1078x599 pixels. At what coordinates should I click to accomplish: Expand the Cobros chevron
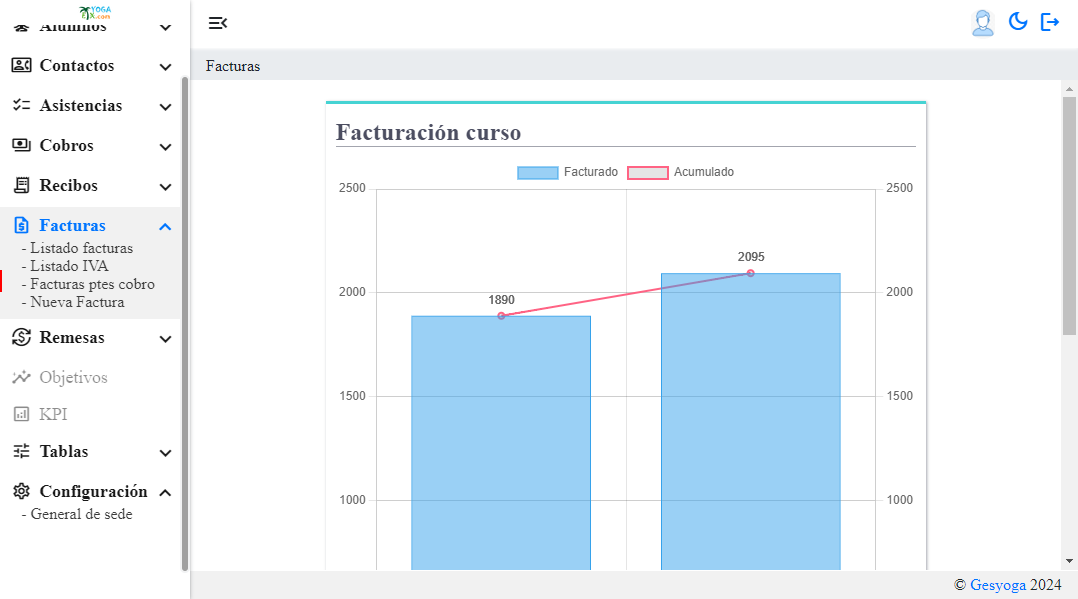(x=165, y=146)
